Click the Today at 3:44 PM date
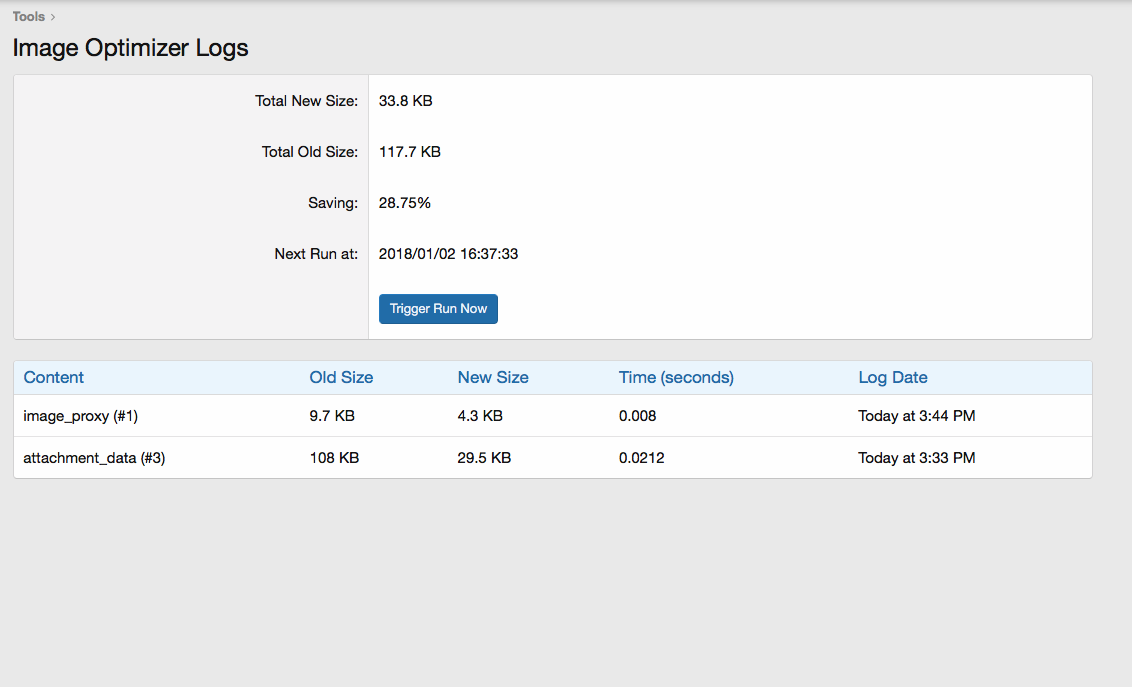The width and height of the screenshot is (1132, 687). pos(916,416)
